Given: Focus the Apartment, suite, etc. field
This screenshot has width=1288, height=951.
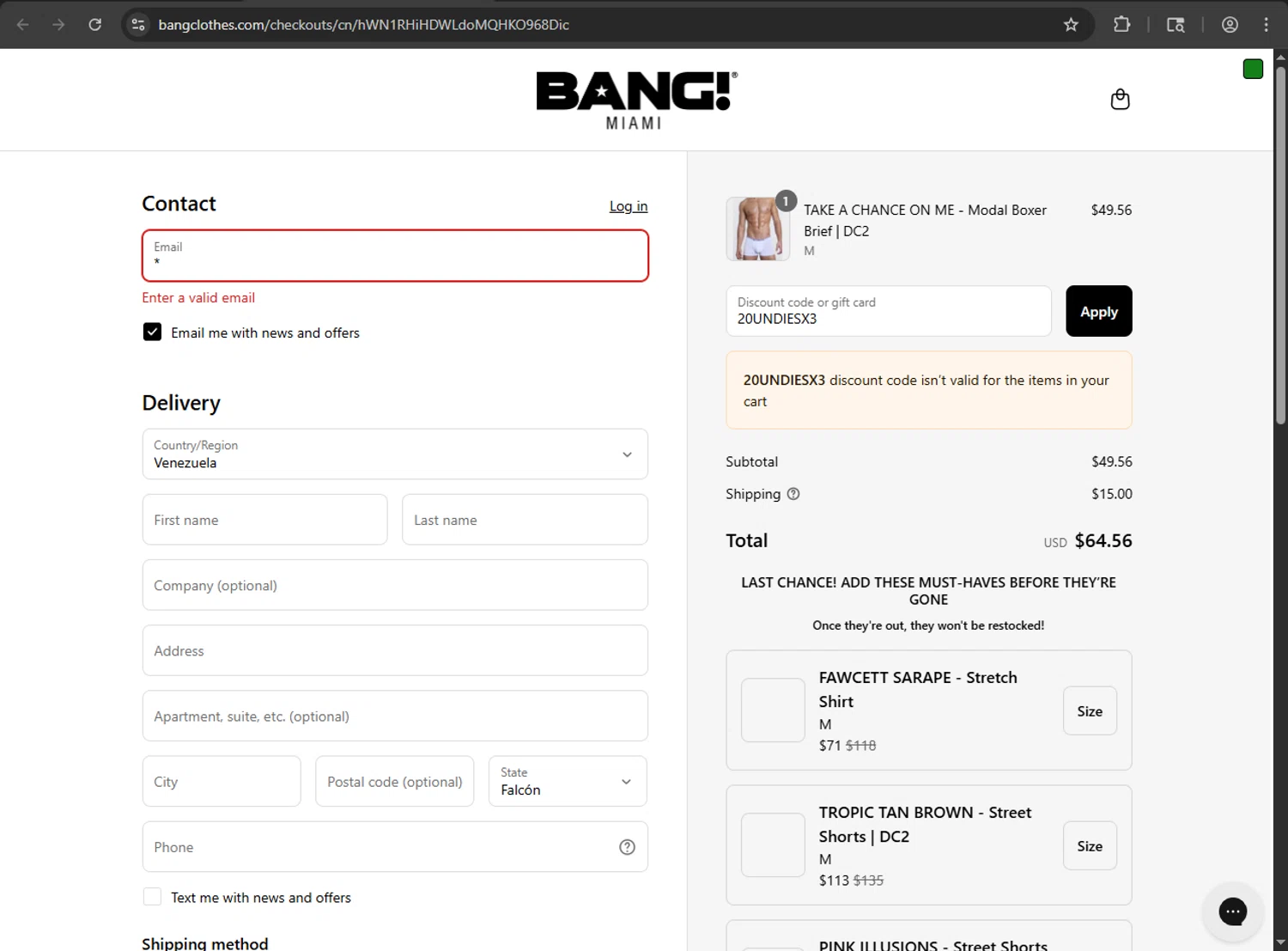Looking at the screenshot, I should point(395,716).
